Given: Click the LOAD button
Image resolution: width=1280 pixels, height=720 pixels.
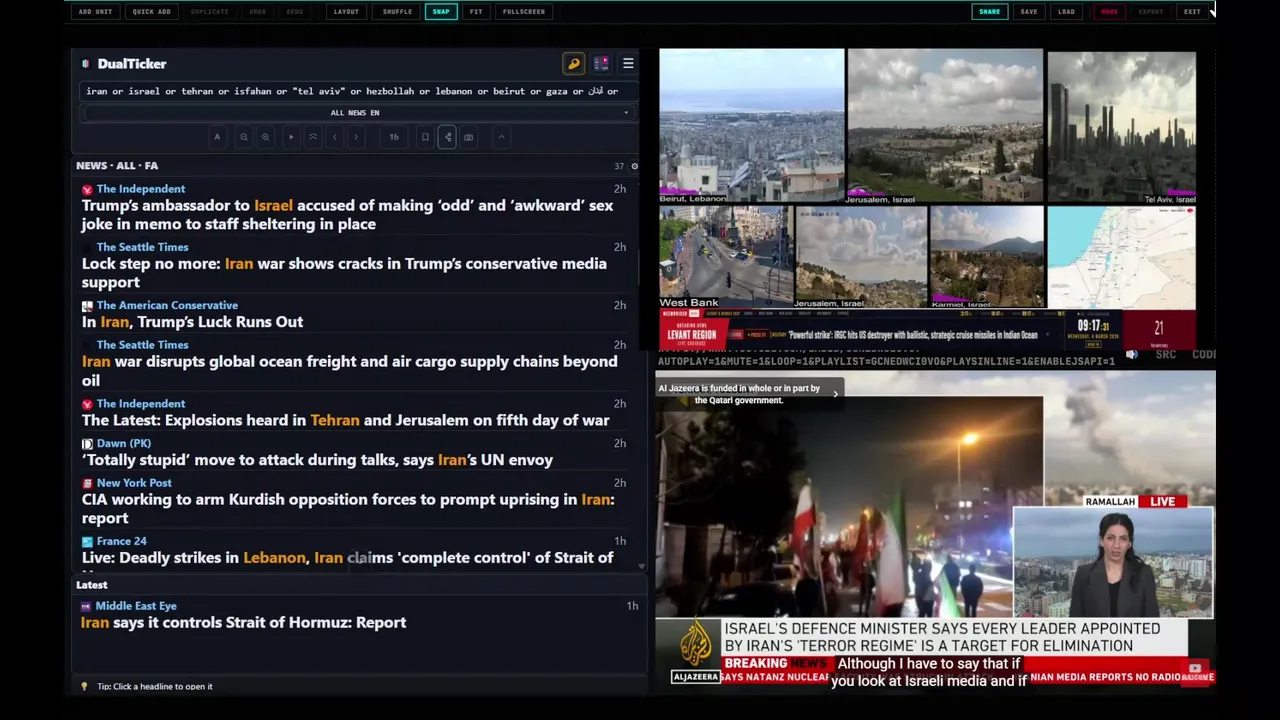Looking at the screenshot, I should [x=1066, y=12].
